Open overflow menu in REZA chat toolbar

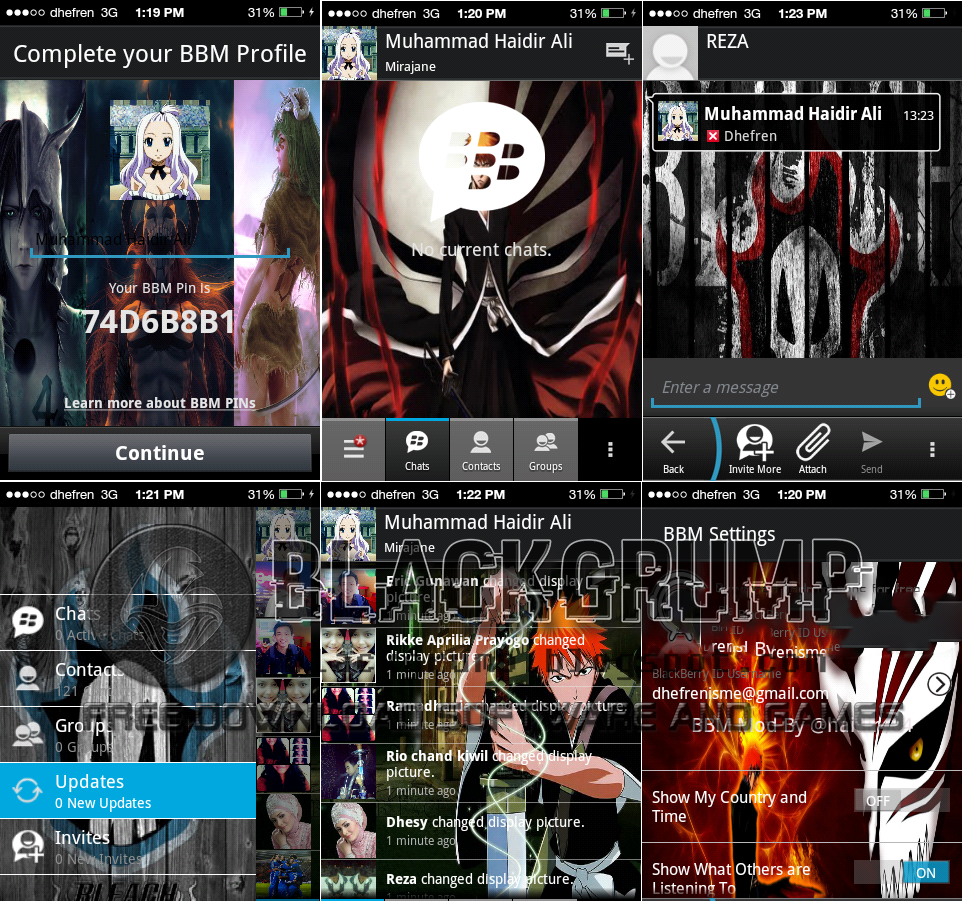point(932,449)
